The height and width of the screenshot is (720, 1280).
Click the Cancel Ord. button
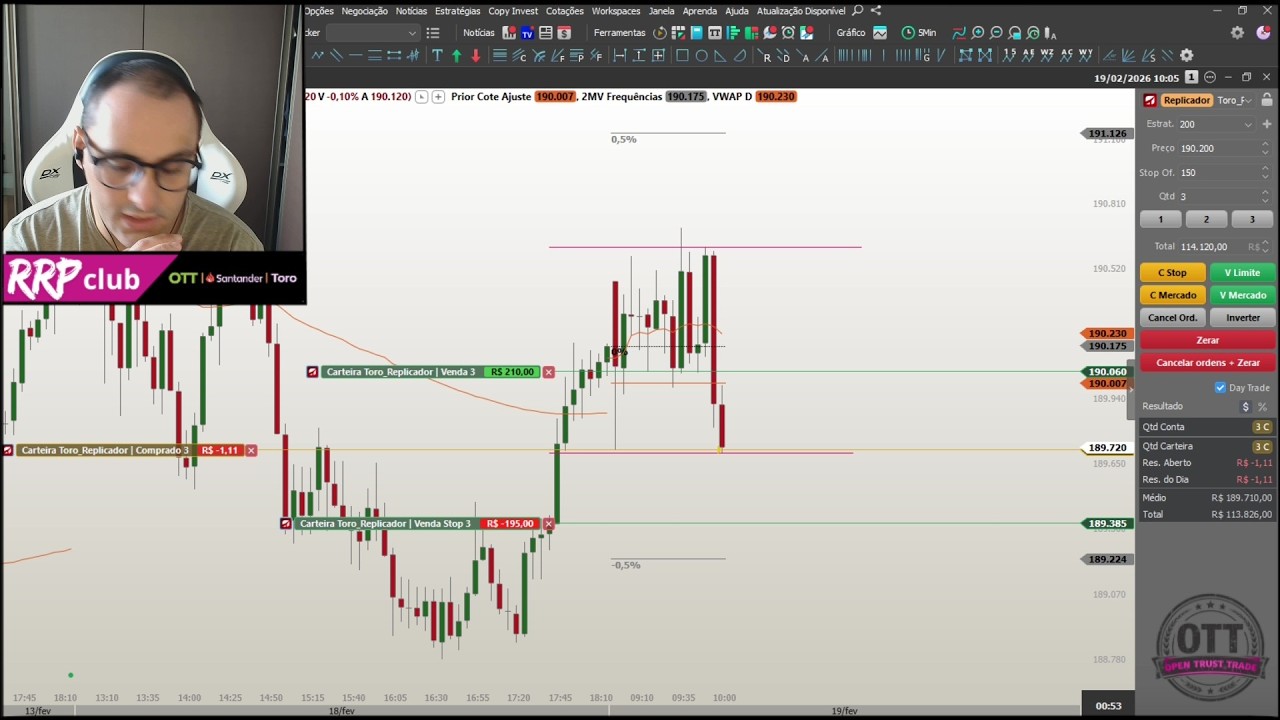coord(1172,318)
